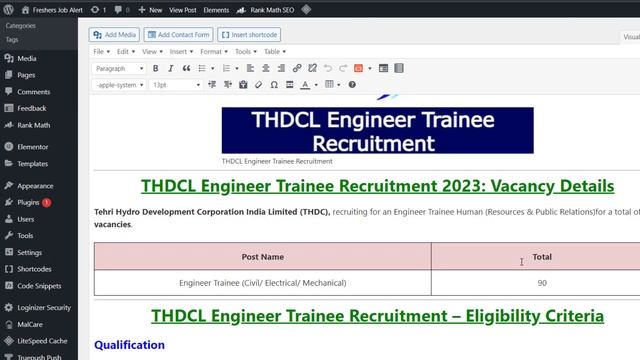Open the Table editor menu
This screenshot has width=640, height=360.
275,51
